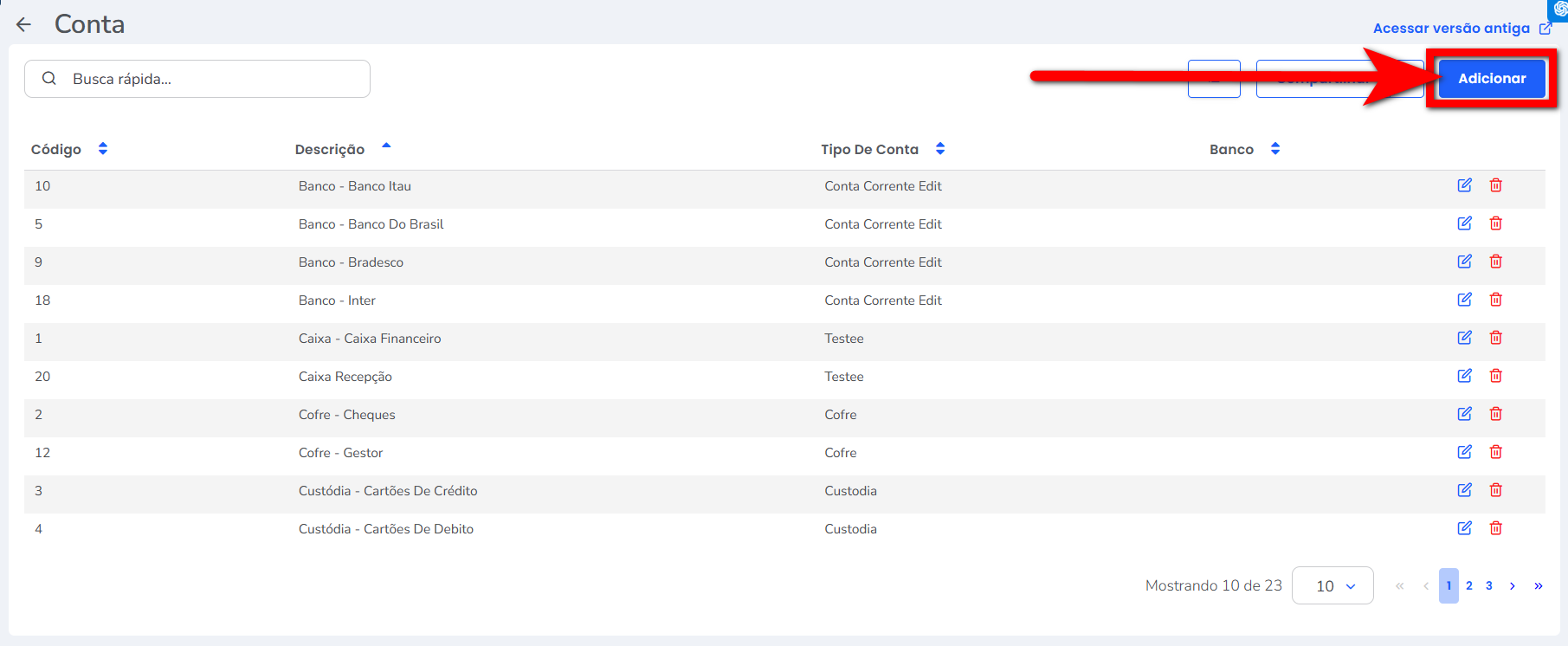The image size is (1568, 646).
Task: Edit the Custódia - Cartões De Debito row
Action: 1464,528
